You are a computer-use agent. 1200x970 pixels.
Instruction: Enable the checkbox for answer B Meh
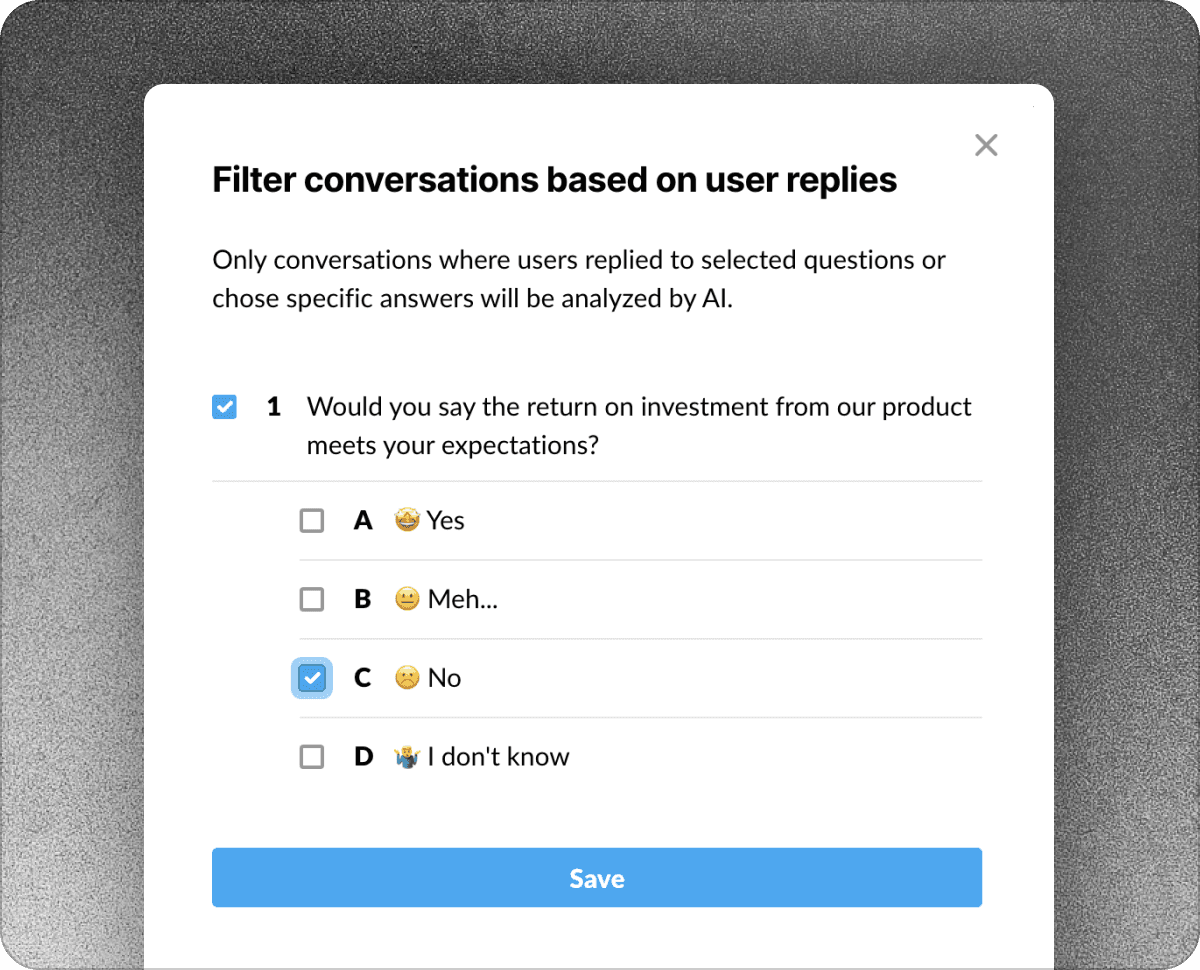pos(311,598)
